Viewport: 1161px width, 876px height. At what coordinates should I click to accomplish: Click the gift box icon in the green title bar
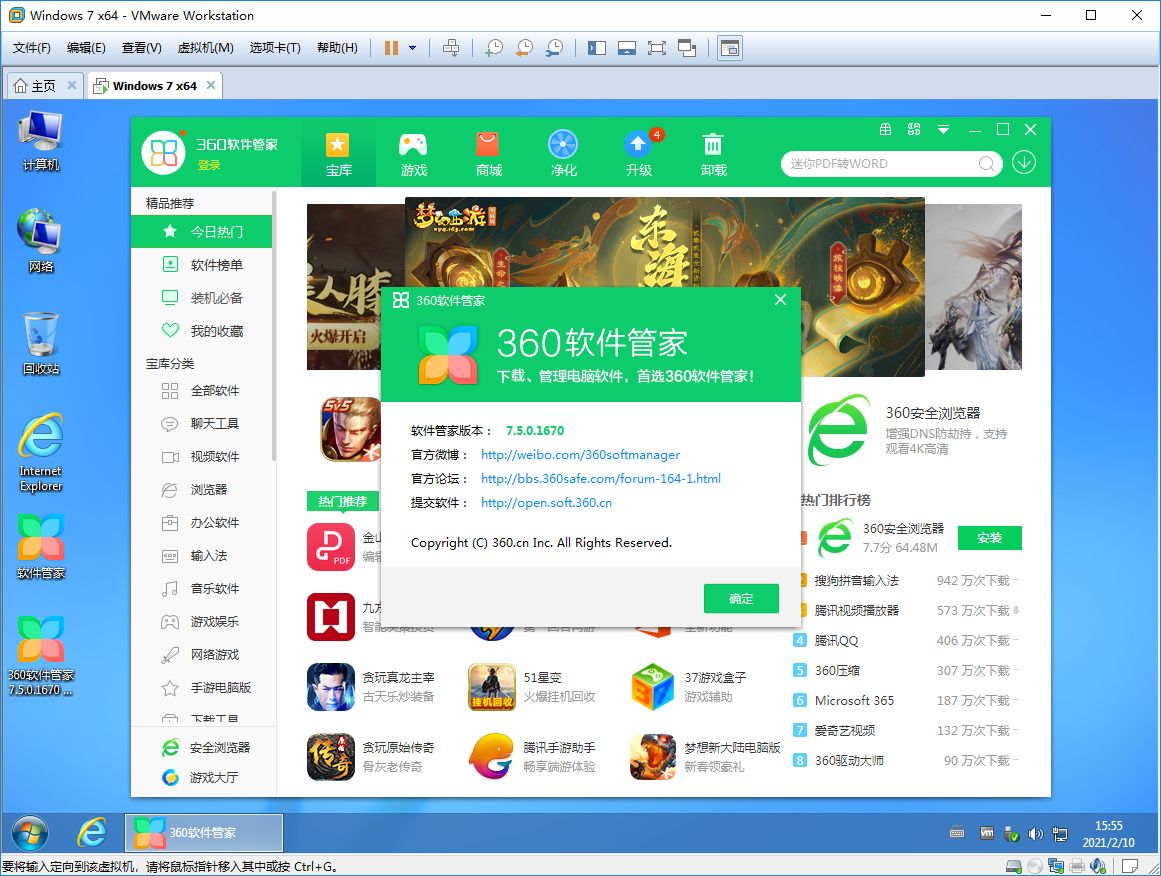pyautogui.click(x=884, y=130)
